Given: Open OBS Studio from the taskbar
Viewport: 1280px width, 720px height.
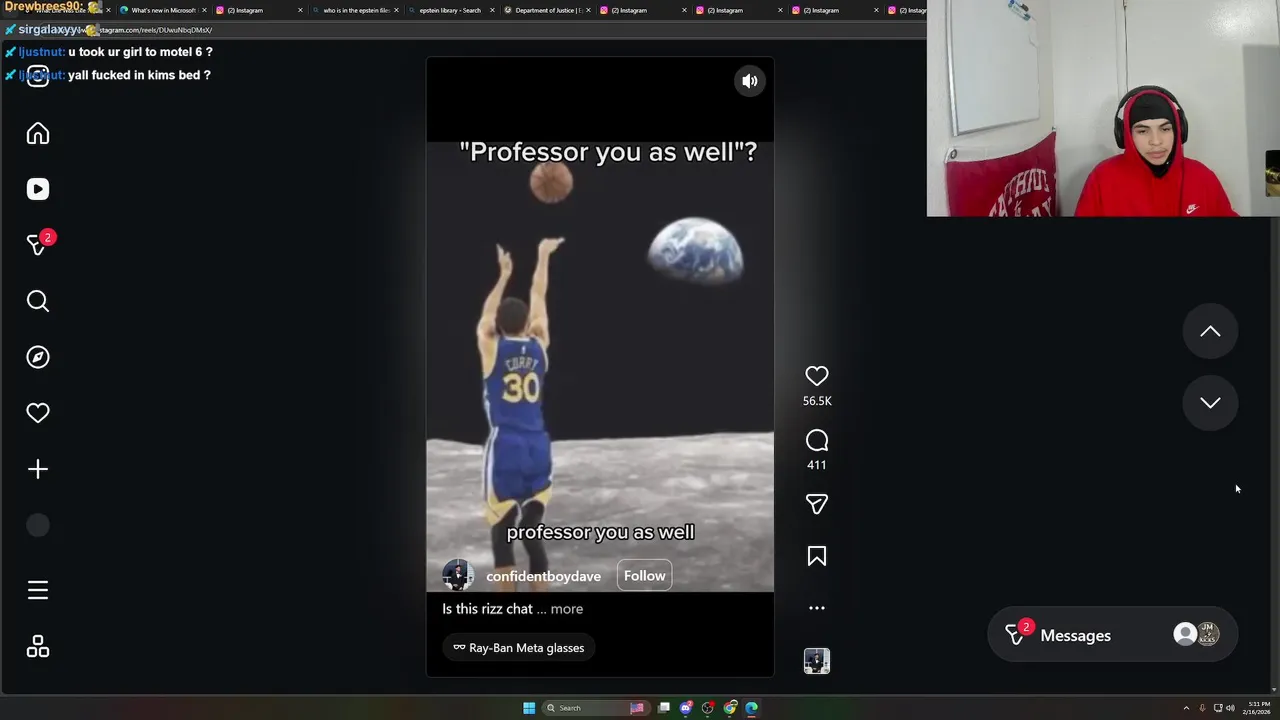Looking at the screenshot, I should pos(708,708).
